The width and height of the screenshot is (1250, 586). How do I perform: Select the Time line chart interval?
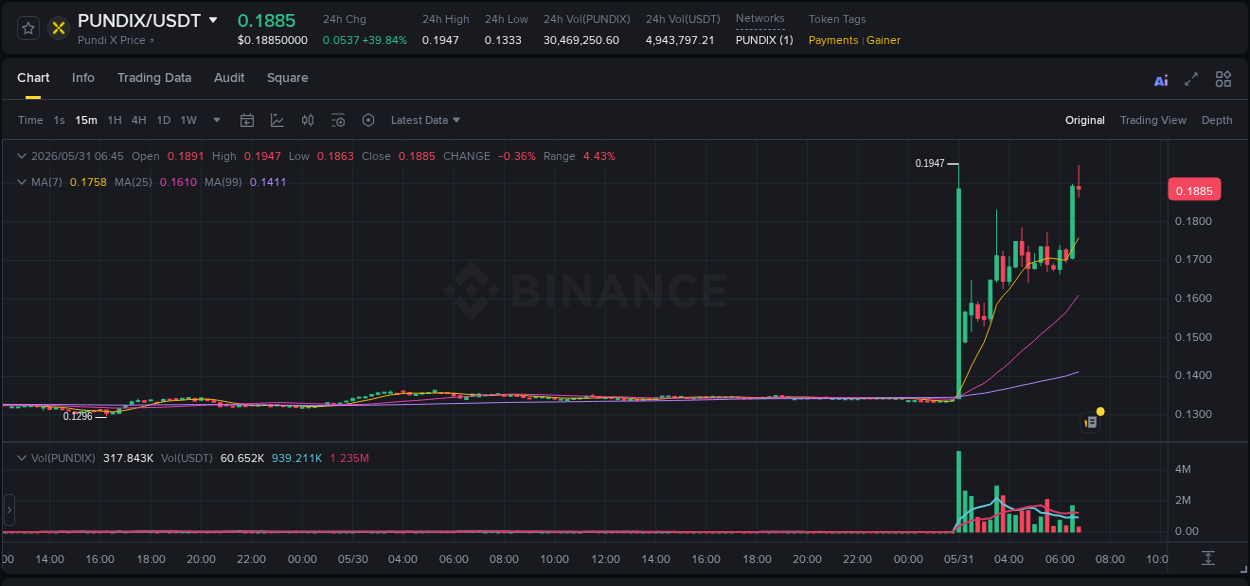point(31,120)
